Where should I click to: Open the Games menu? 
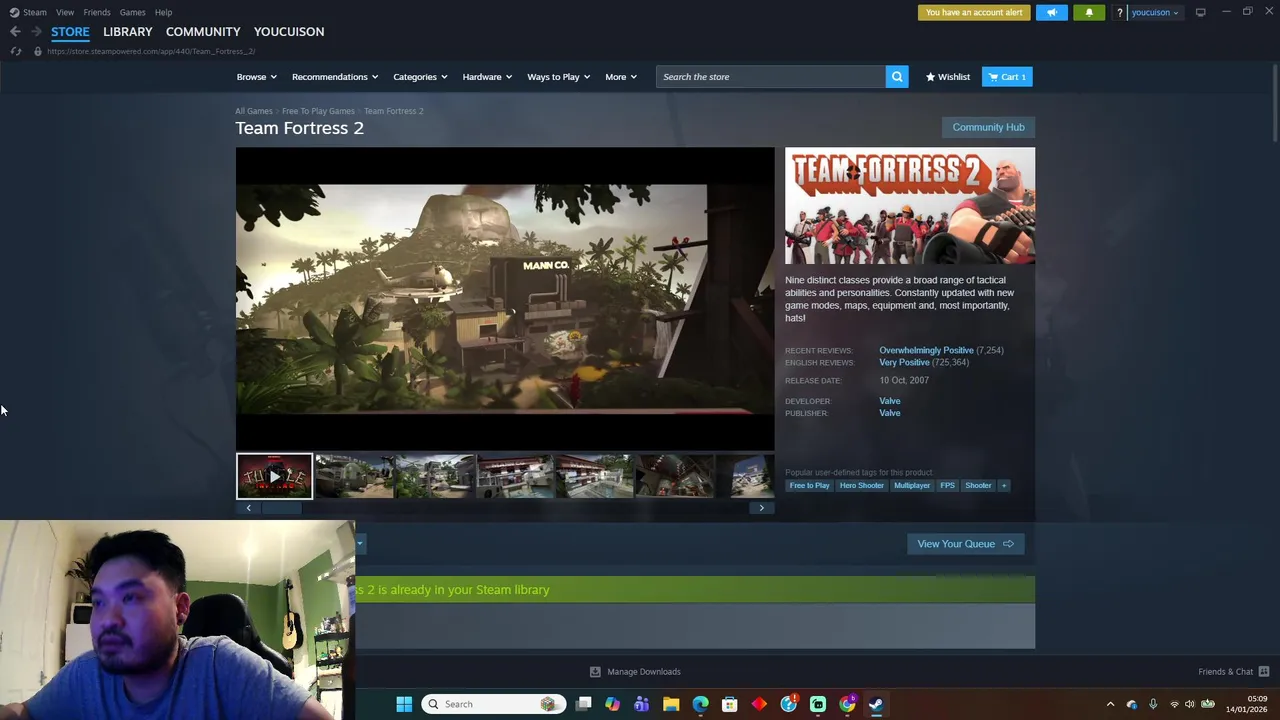tap(132, 12)
